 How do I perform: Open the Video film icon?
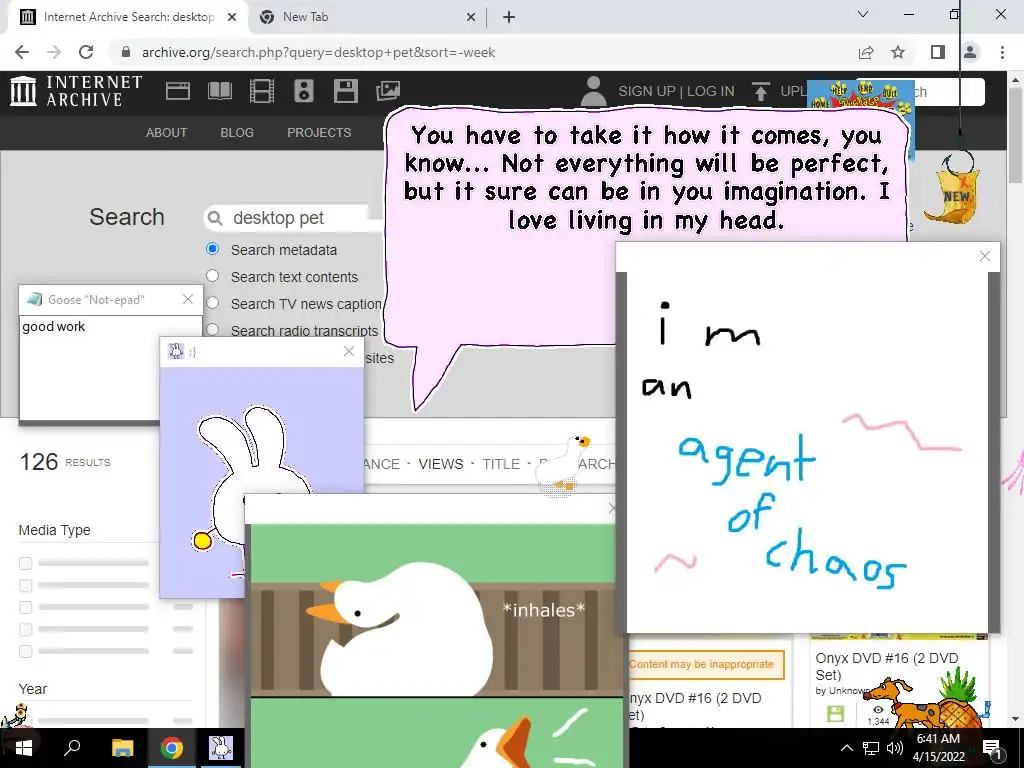pyautogui.click(x=262, y=91)
